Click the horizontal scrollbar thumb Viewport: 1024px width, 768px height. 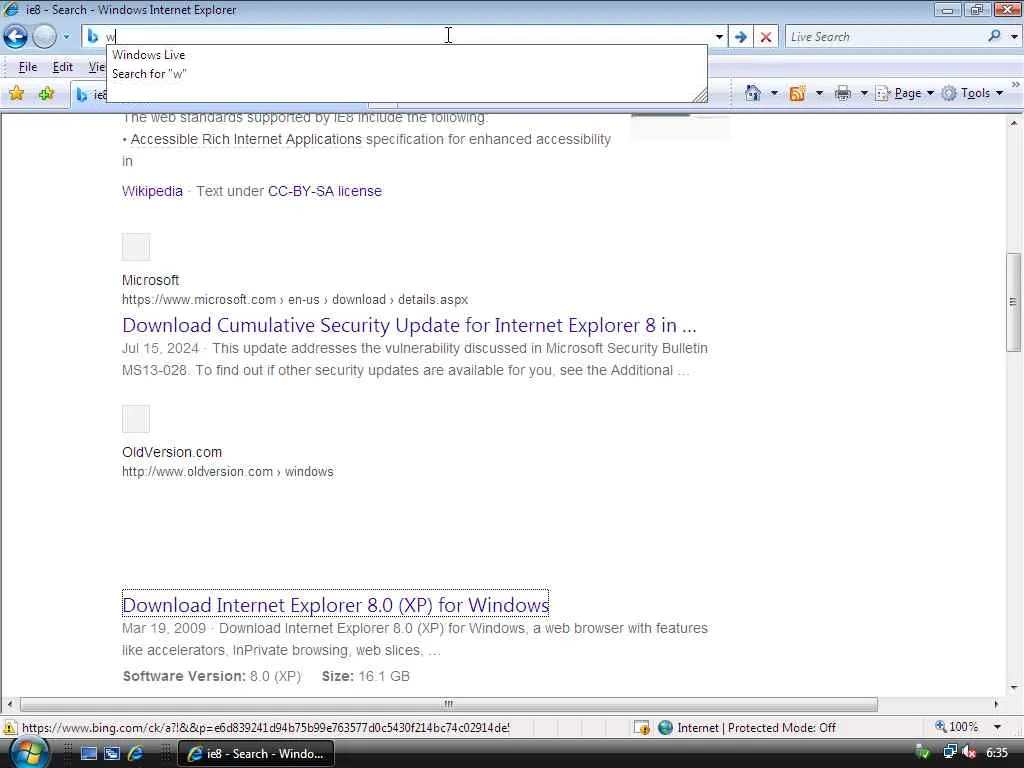coord(449,704)
